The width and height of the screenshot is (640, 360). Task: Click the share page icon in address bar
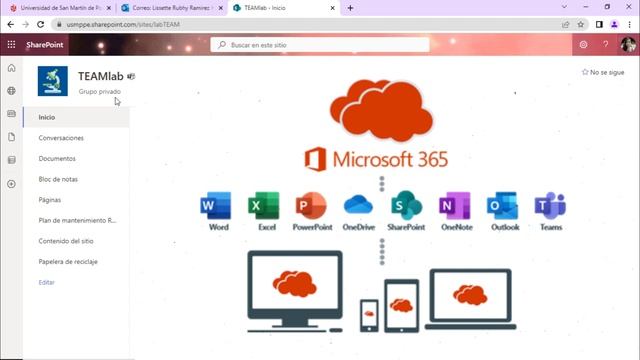566,24
